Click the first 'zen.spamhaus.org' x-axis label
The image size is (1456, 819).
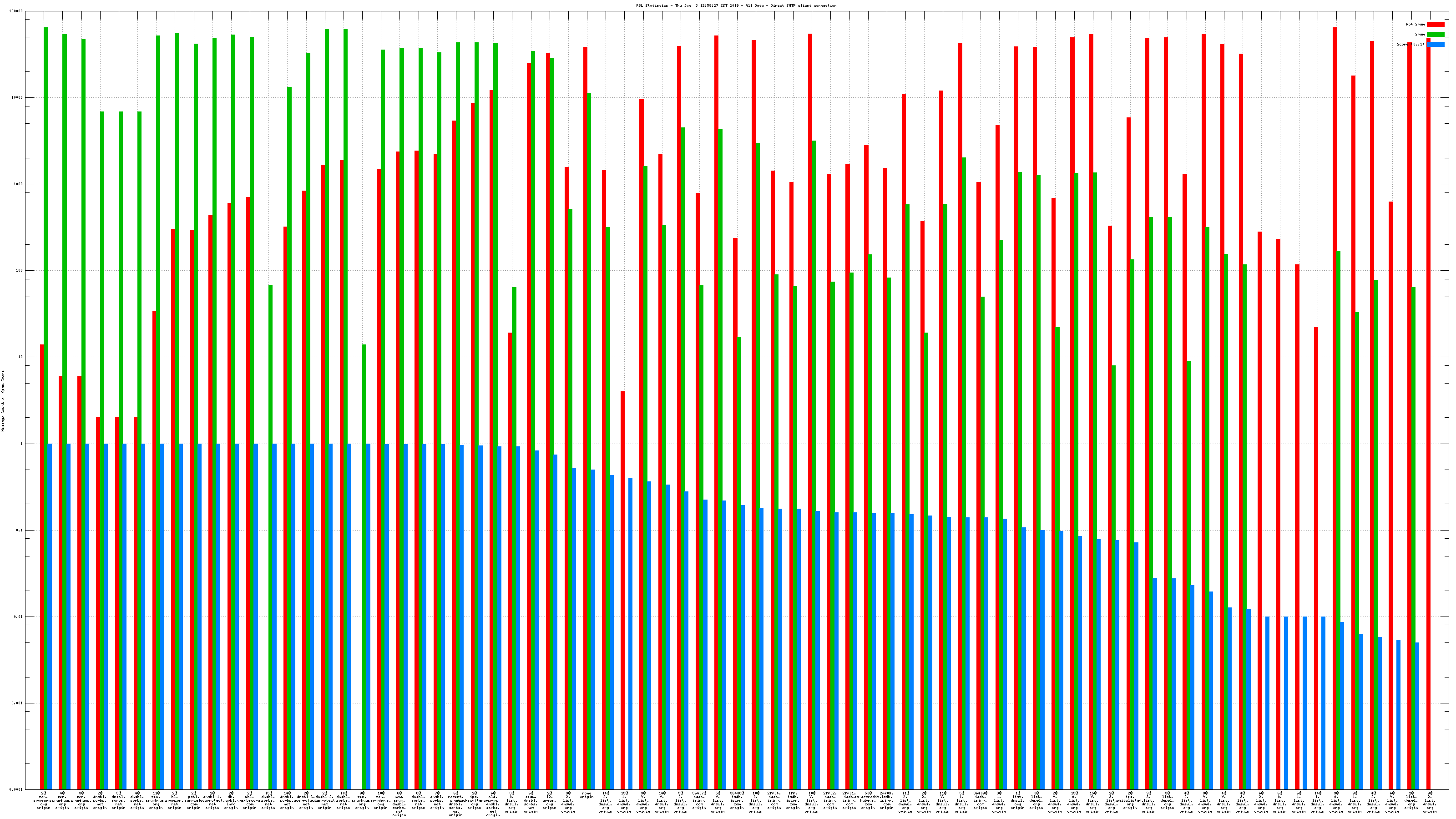(x=44, y=801)
